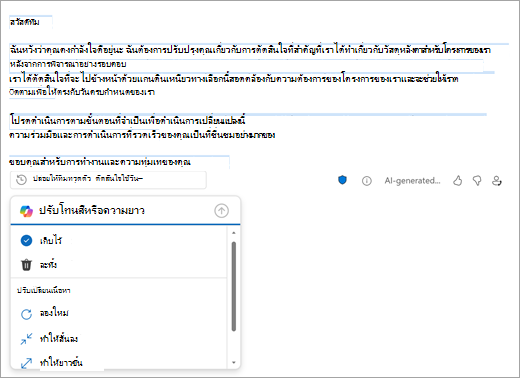Click the line starting หลังจากการพิจารณา

68,64
